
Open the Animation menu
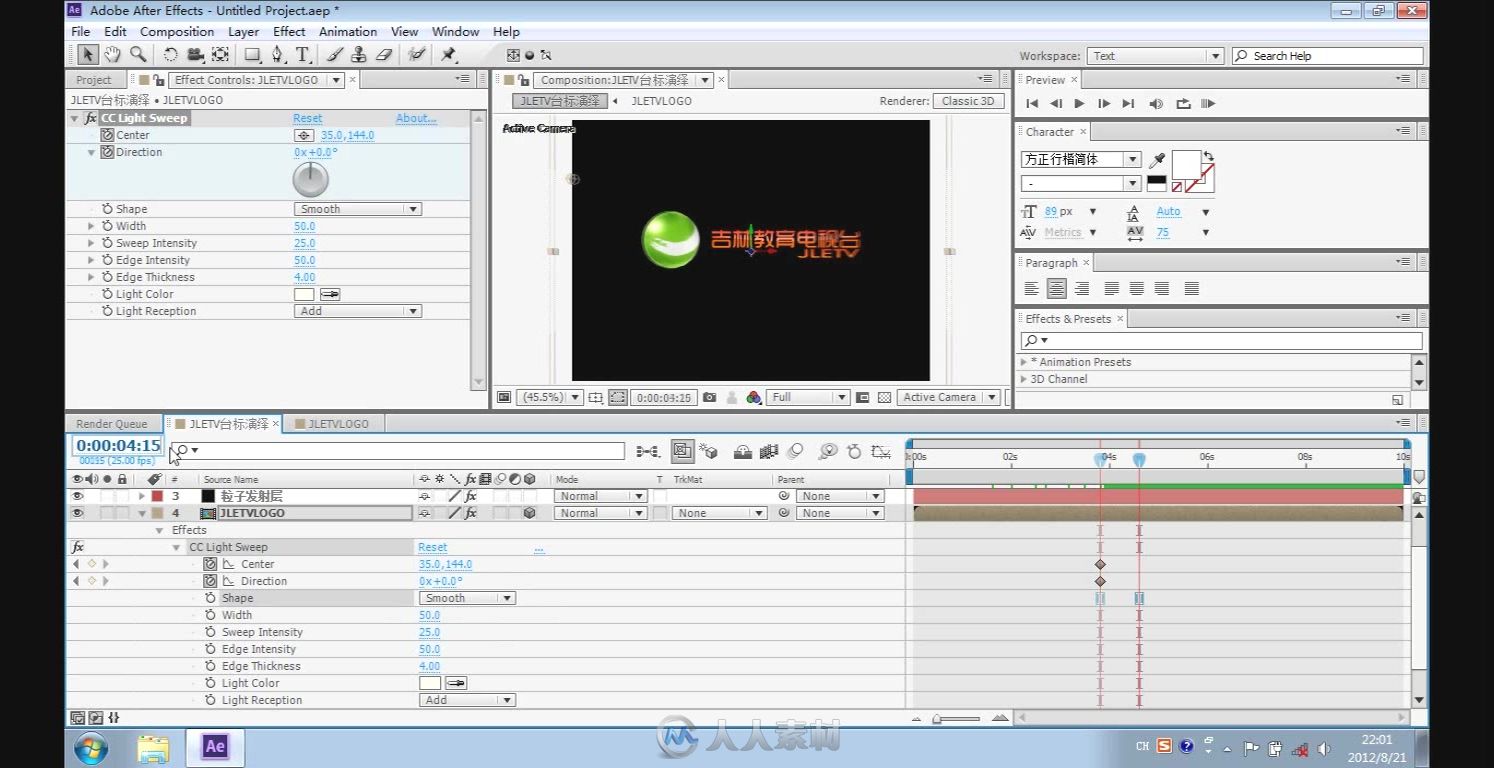(348, 32)
